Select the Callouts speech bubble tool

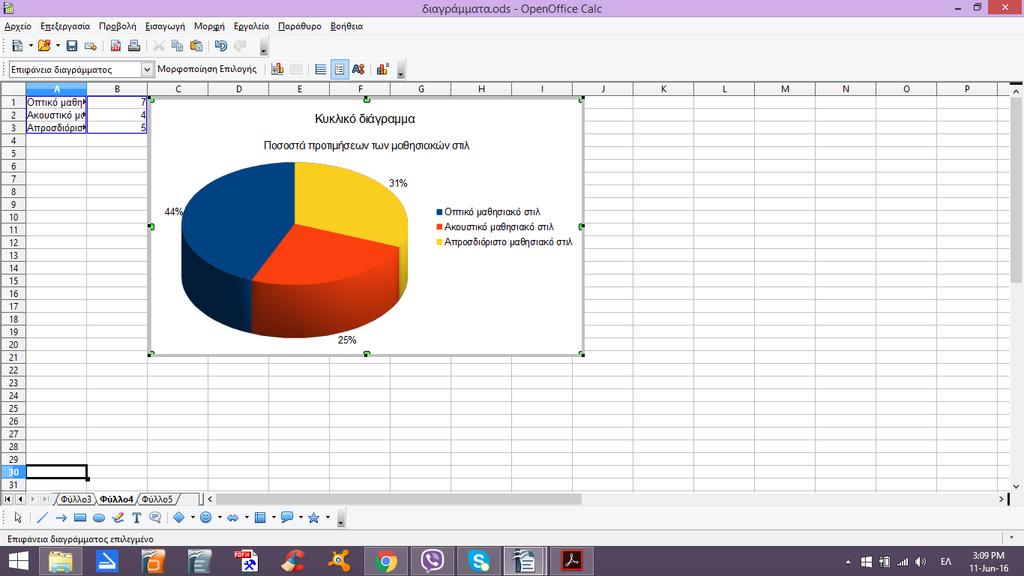(x=155, y=518)
